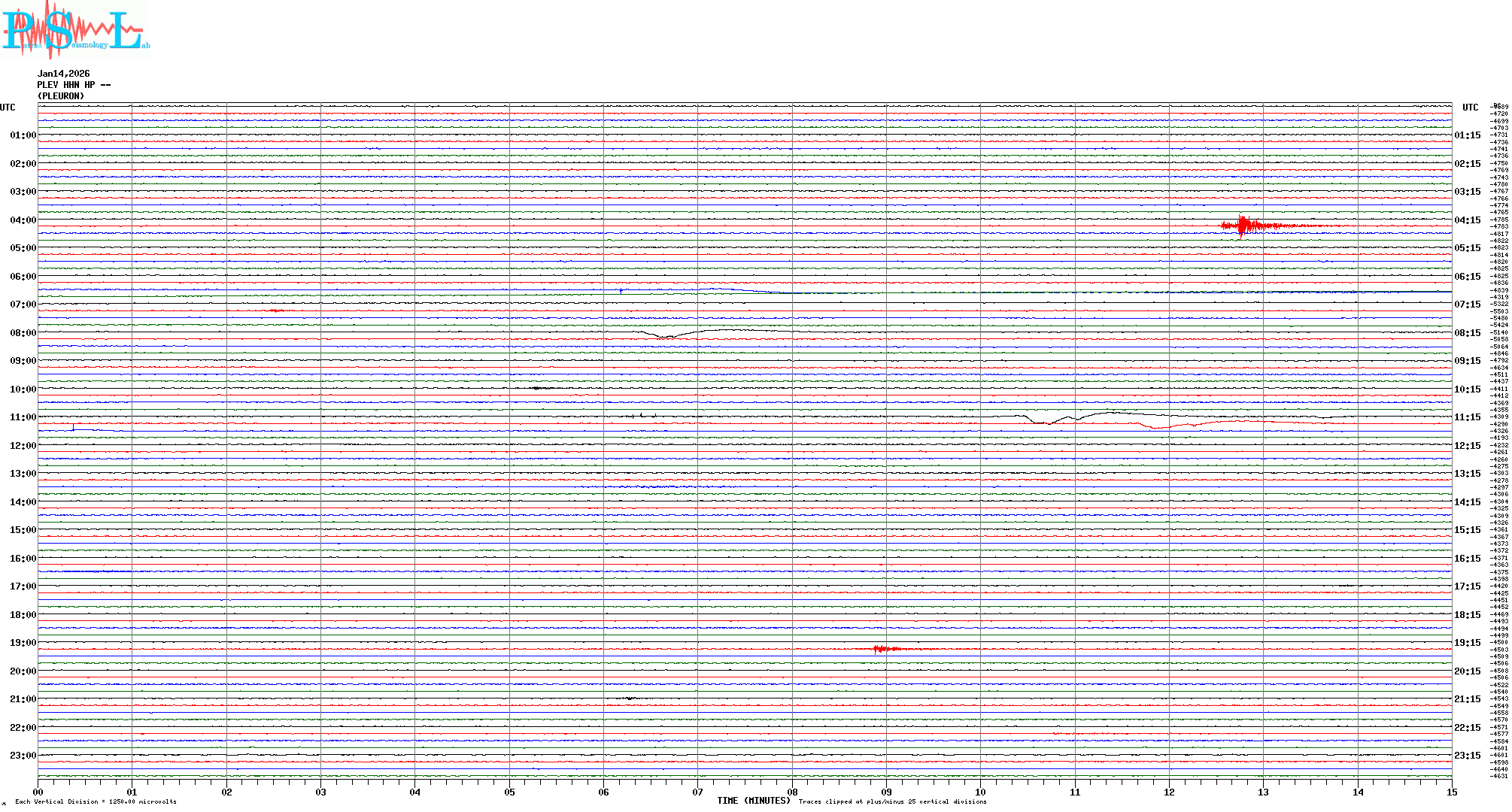The width and height of the screenshot is (1512, 812).
Task: Click the 23:00 hour label on left axis
Action: [x=23, y=756]
